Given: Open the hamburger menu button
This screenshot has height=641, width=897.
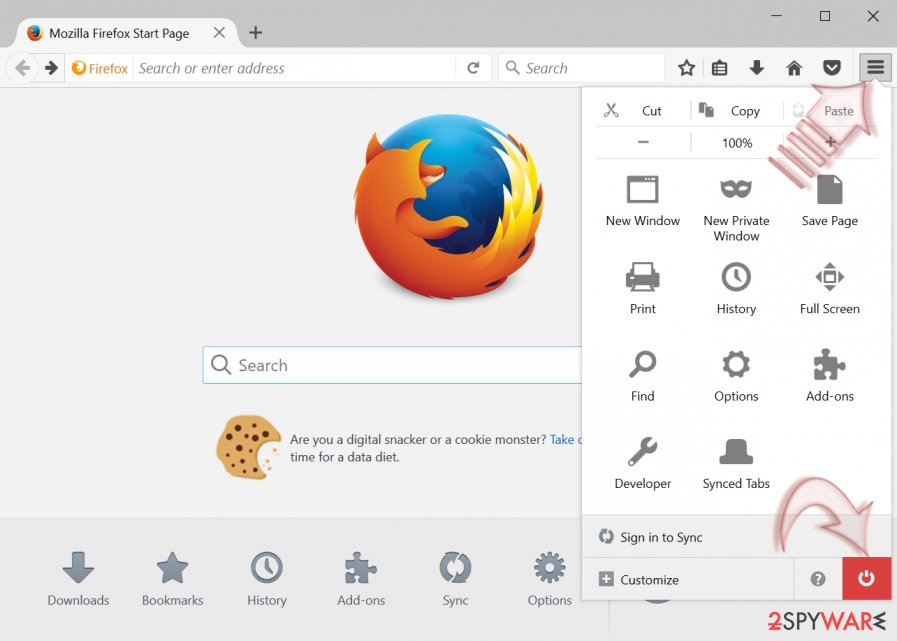Looking at the screenshot, I should coord(875,68).
